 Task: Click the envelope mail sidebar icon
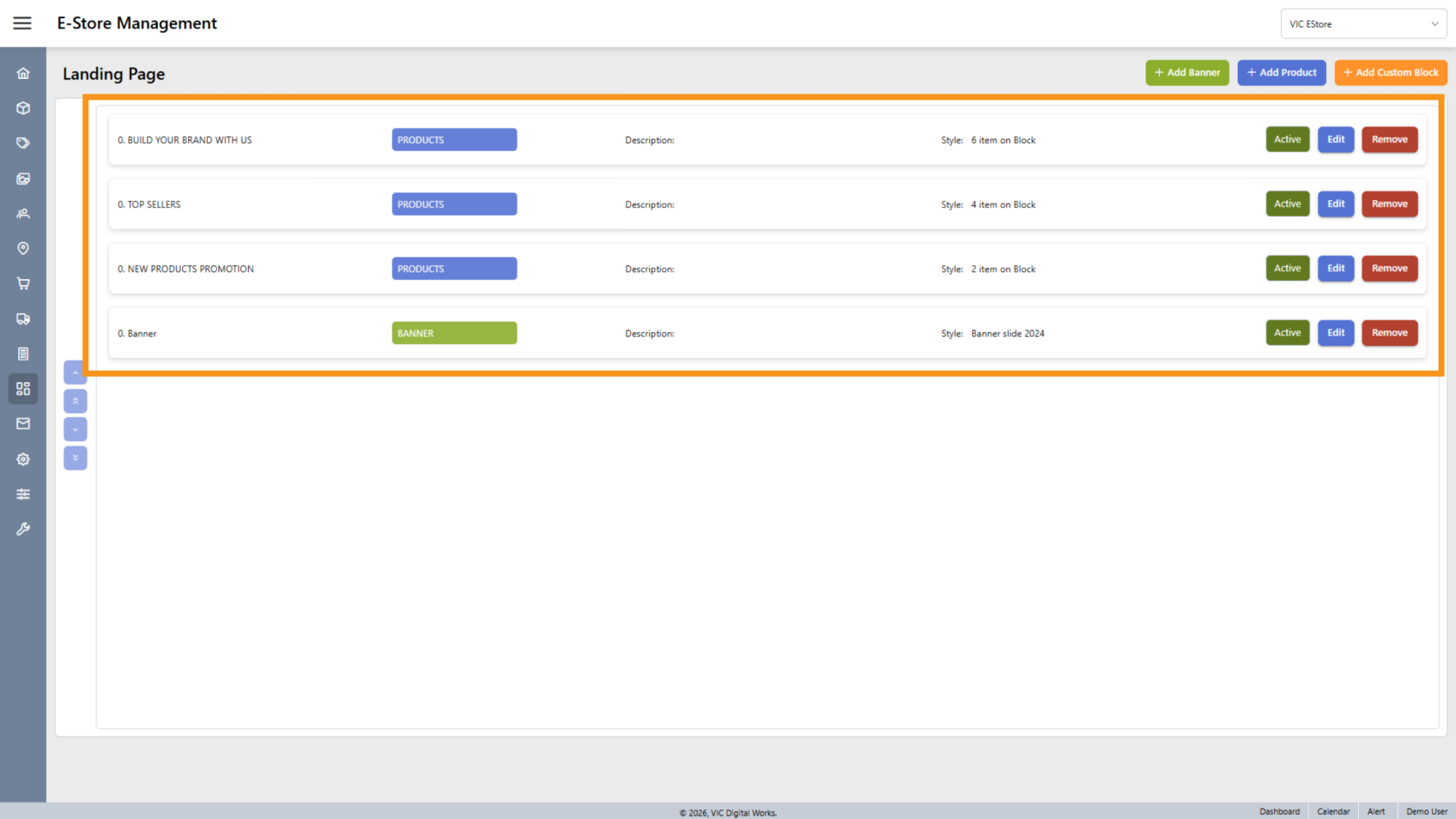23,424
